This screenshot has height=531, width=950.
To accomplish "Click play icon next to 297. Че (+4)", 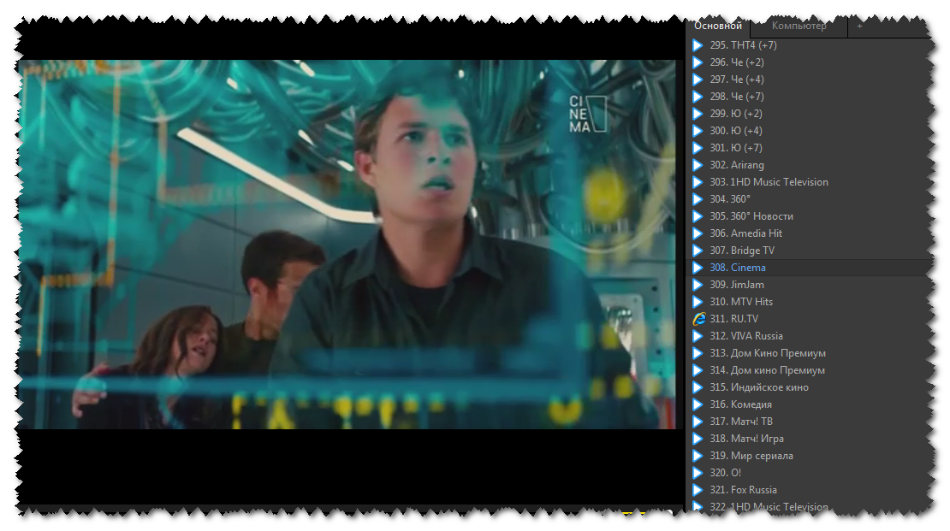I will tap(698, 79).
